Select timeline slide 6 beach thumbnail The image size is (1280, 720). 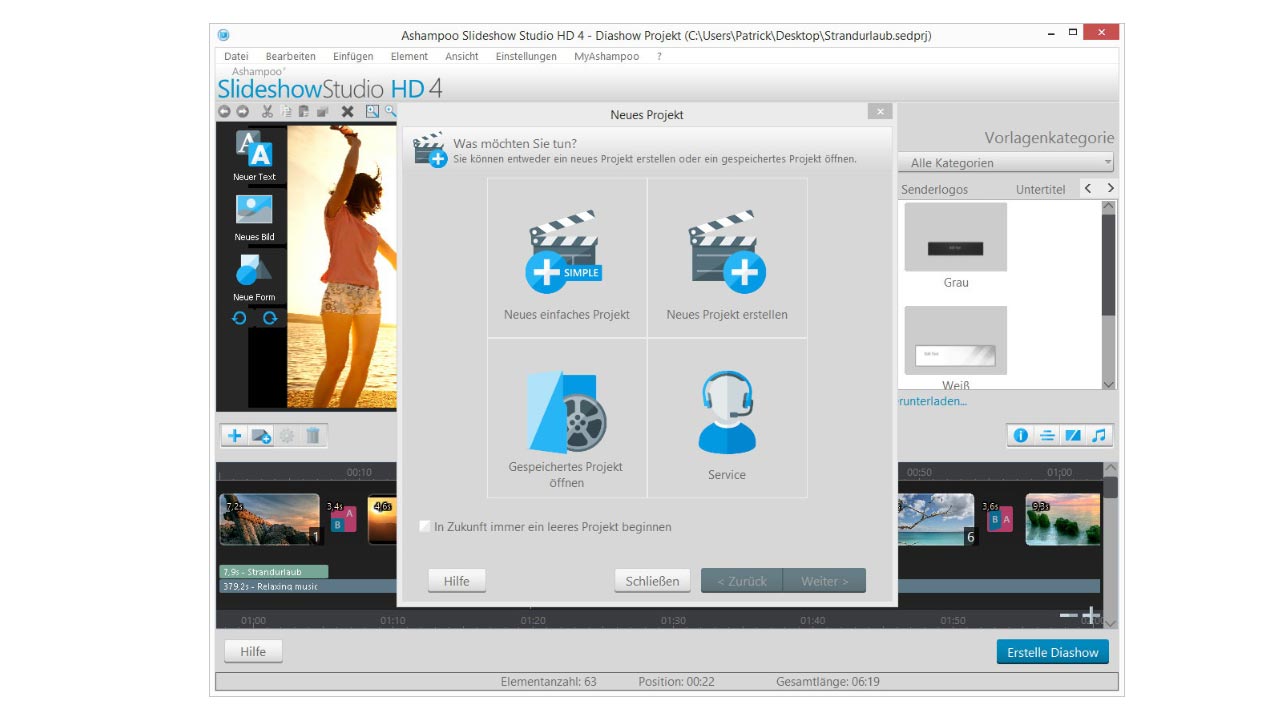pos(937,519)
